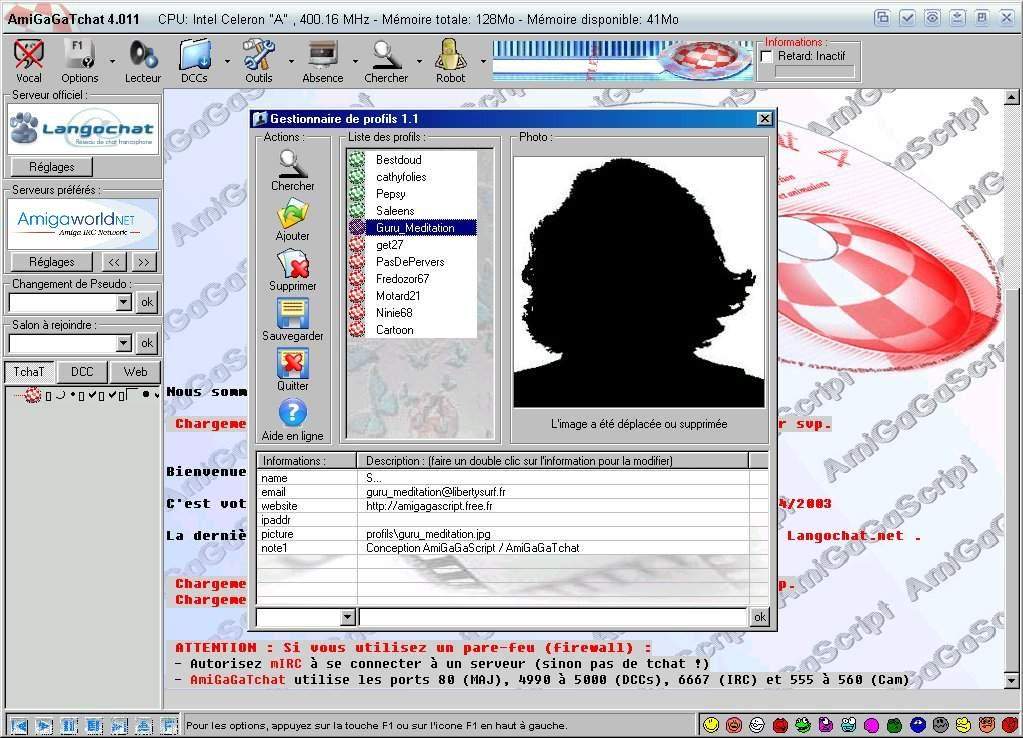1023x738 pixels.
Task: Open the information field dropdown in profile manager
Action: tap(347, 617)
